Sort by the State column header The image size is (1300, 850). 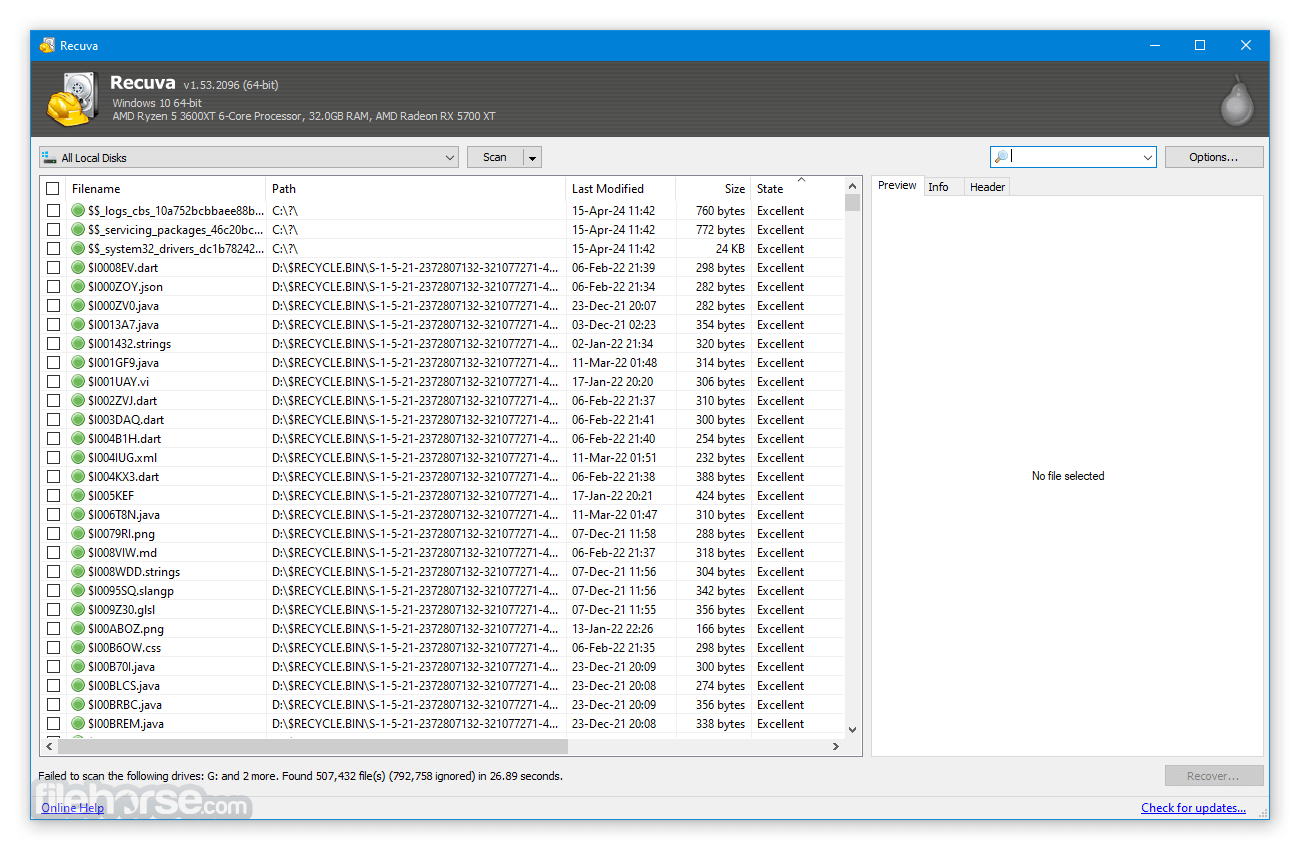(798, 189)
